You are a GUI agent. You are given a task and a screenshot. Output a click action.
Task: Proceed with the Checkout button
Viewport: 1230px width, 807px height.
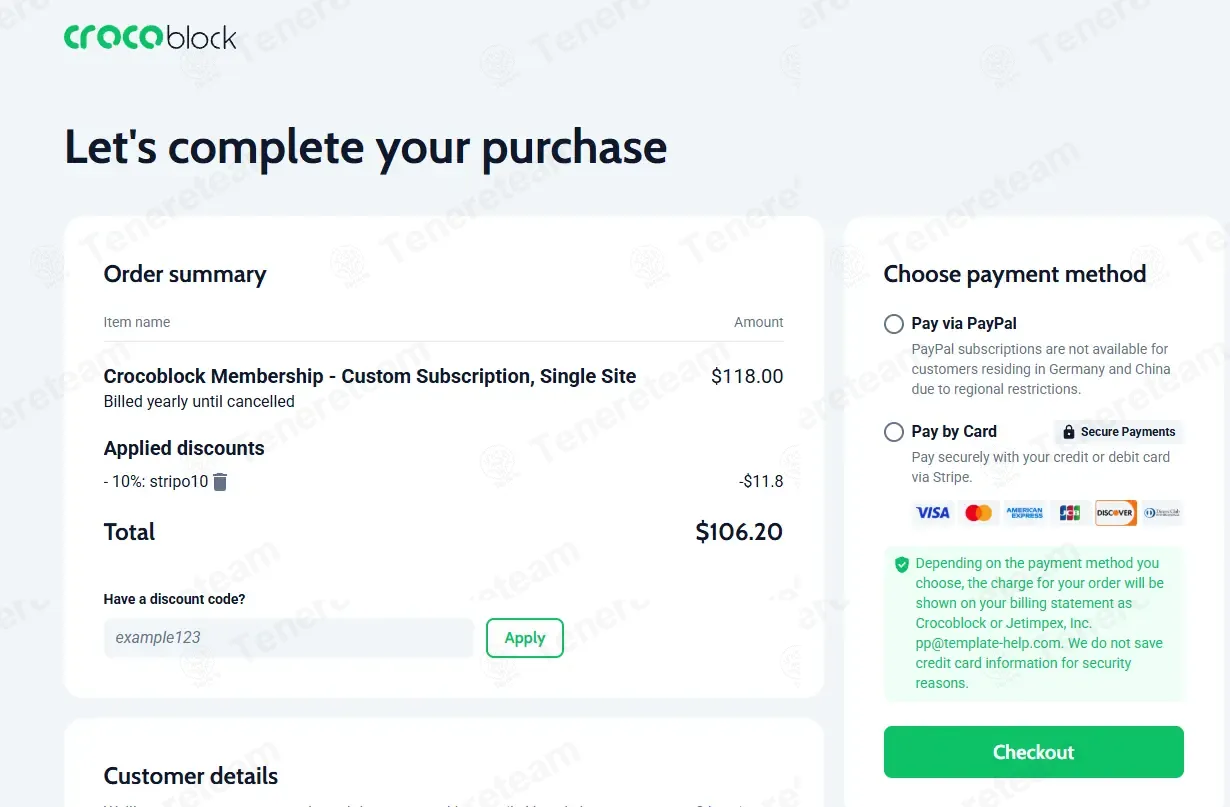pyautogui.click(x=1034, y=752)
